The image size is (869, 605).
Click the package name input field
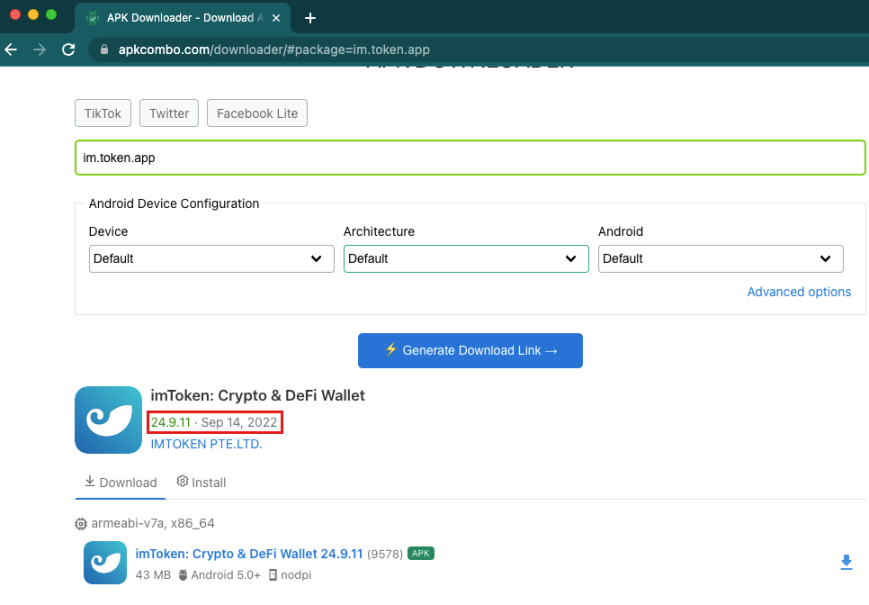[x=470, y=158]
